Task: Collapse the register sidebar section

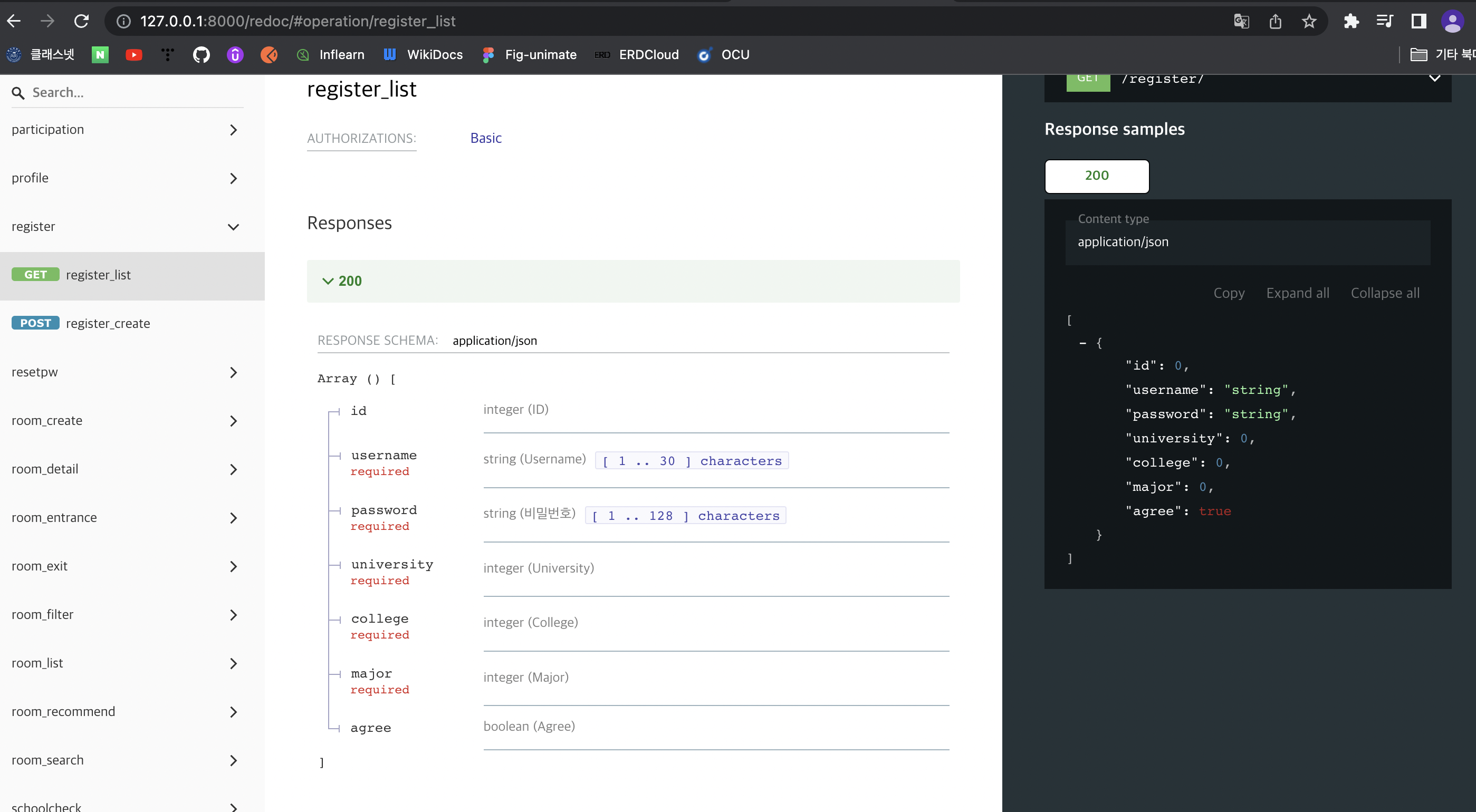Action: pos(233,227)
